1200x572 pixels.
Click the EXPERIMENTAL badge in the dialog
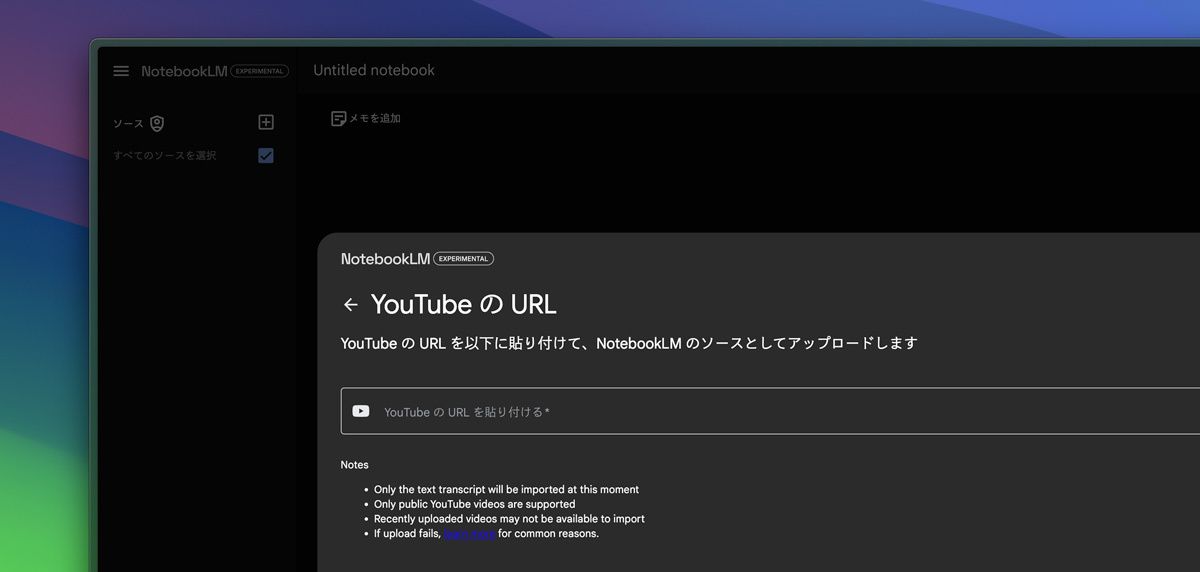(x=463, y=259)
